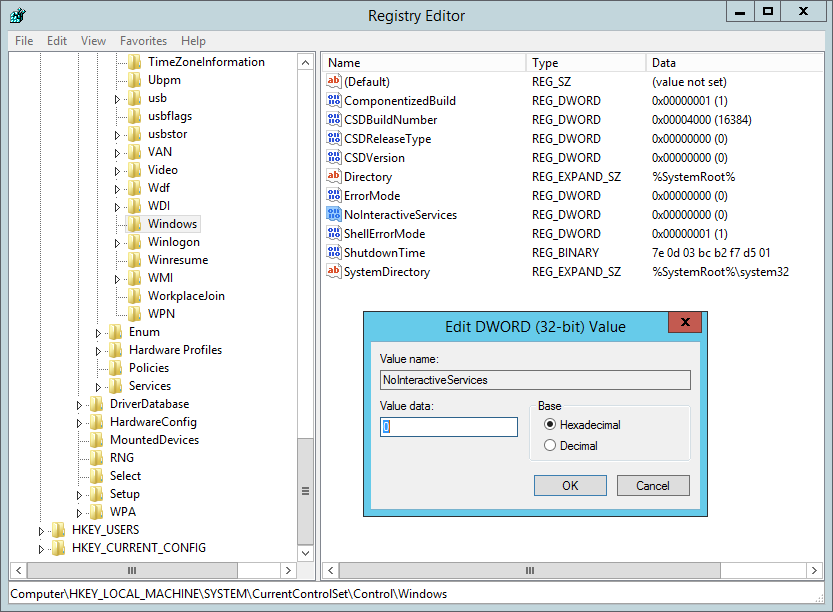Screen dimensions: 833x612
Task: Click the CSDBuildNumber DWORD icon
Action: point(334,120)
